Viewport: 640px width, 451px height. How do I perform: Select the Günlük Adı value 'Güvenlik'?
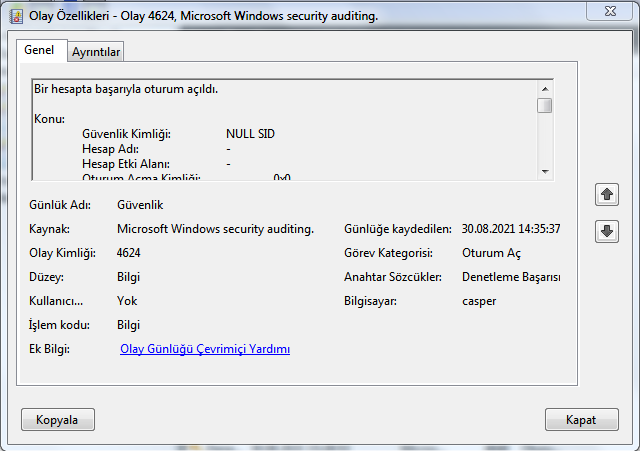142,205
